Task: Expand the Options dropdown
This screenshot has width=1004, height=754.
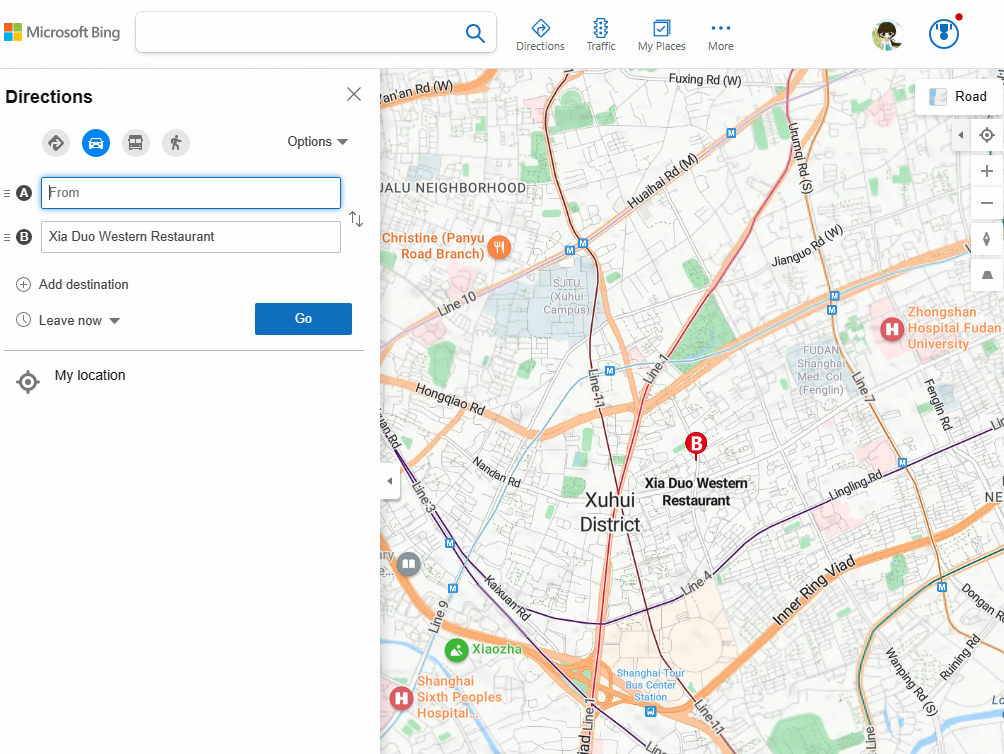Action: coord(317,141)
